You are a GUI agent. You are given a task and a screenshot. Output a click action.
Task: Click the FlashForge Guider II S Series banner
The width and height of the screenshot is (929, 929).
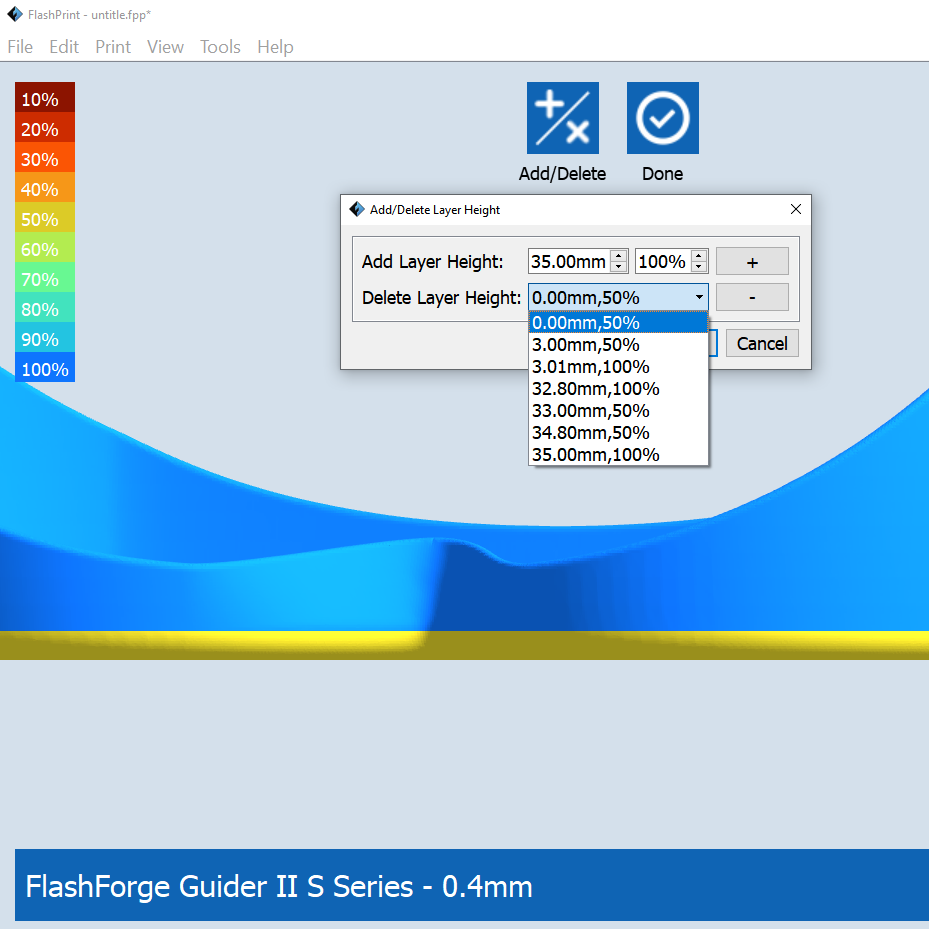(x=472, y=885)
